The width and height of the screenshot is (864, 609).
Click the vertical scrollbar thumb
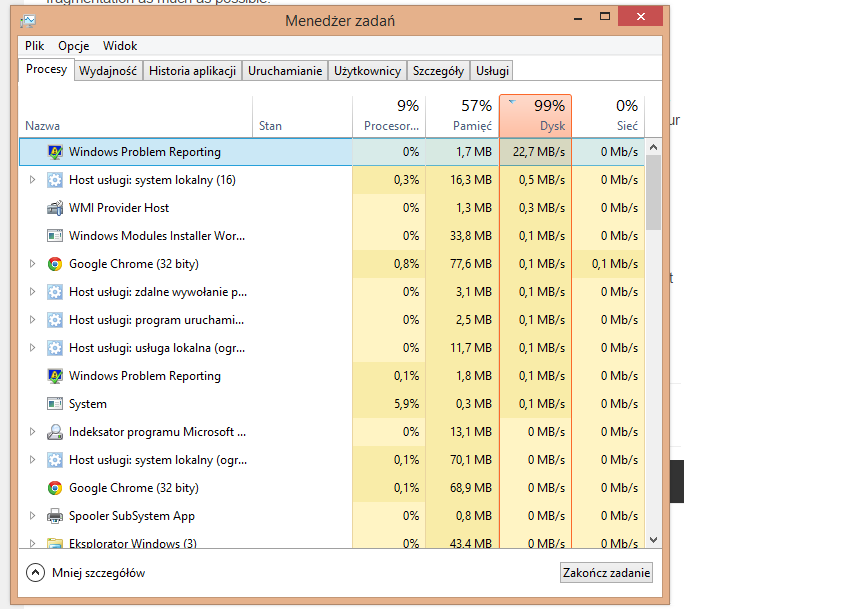pyautogui.click(x=654, y=192)
